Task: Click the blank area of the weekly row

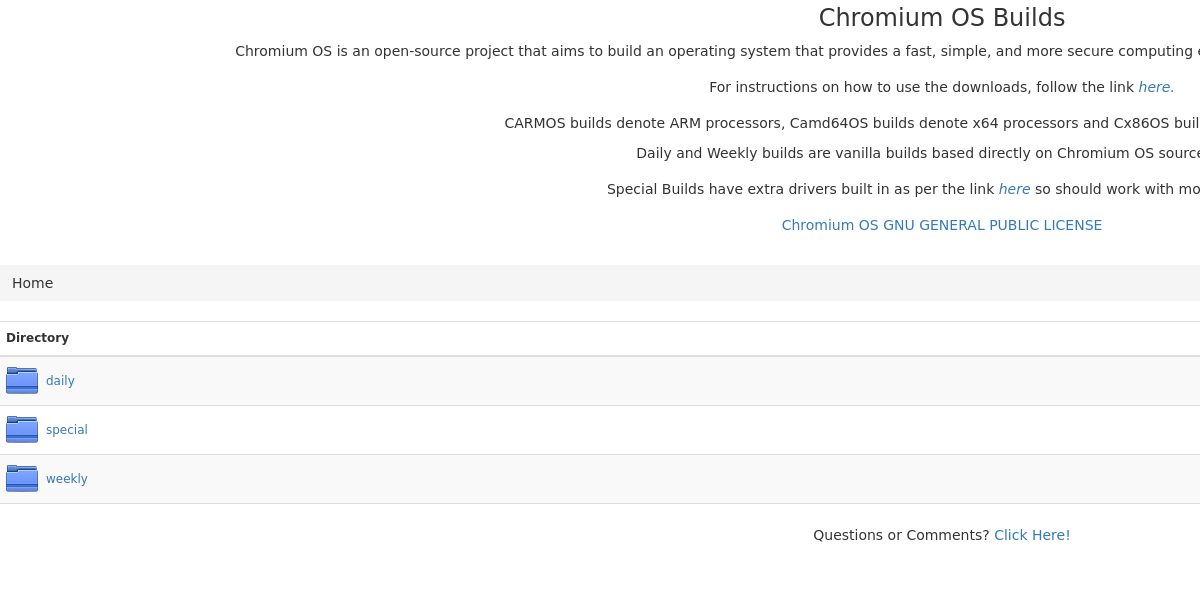Action: coord(640,479)
